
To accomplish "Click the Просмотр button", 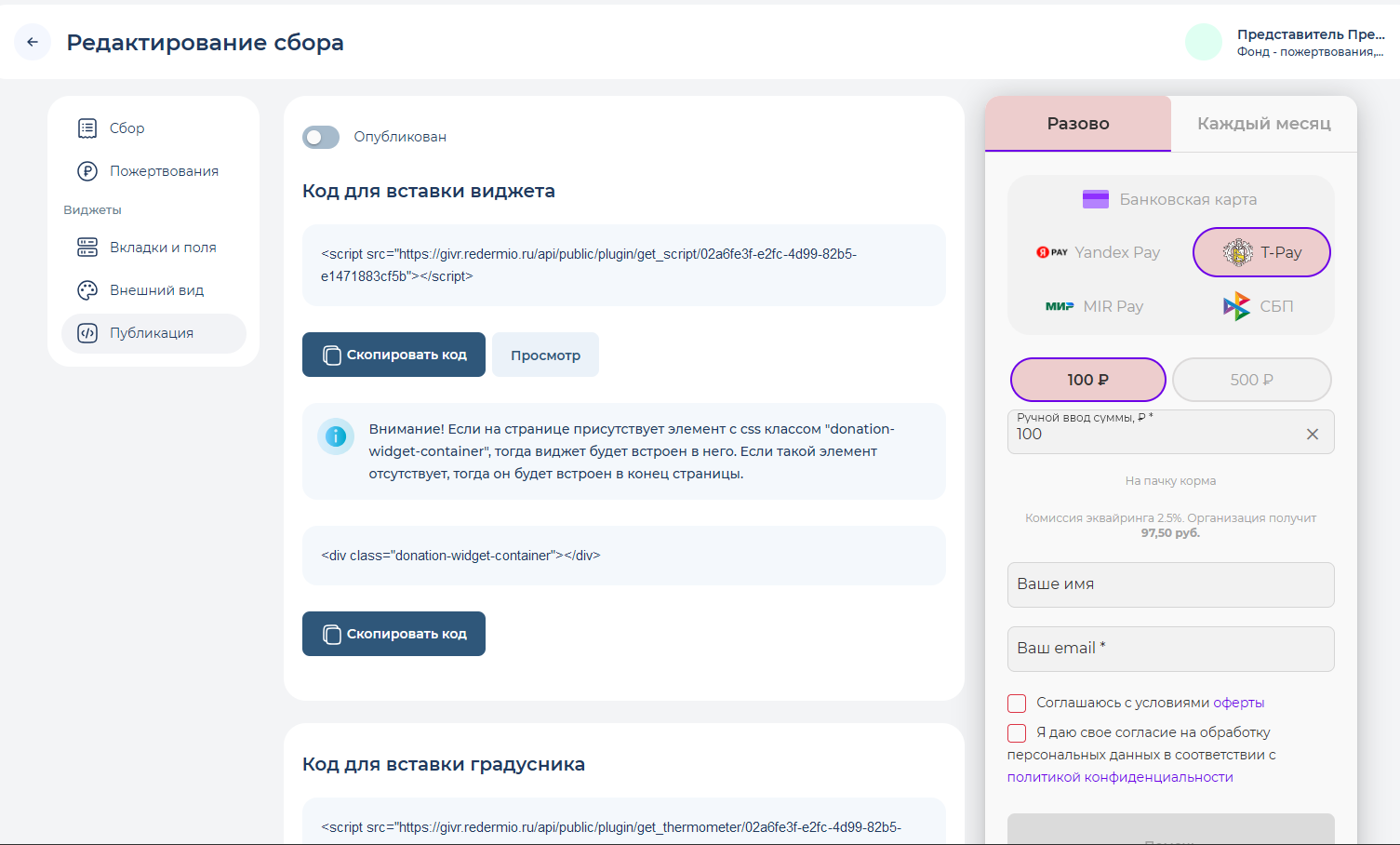I will [545, 355].
